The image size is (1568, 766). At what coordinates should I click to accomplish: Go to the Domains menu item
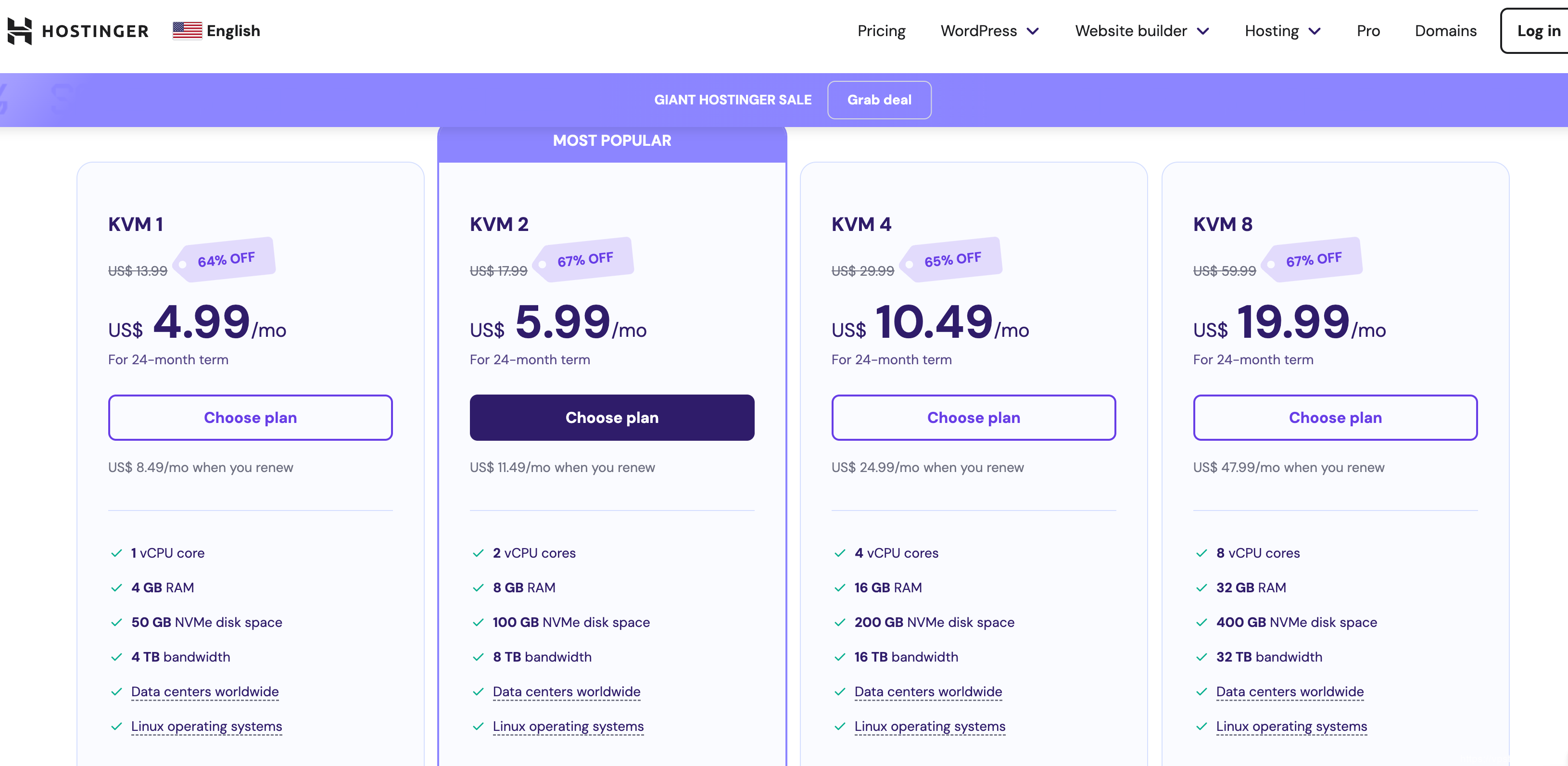[1445, 30]
